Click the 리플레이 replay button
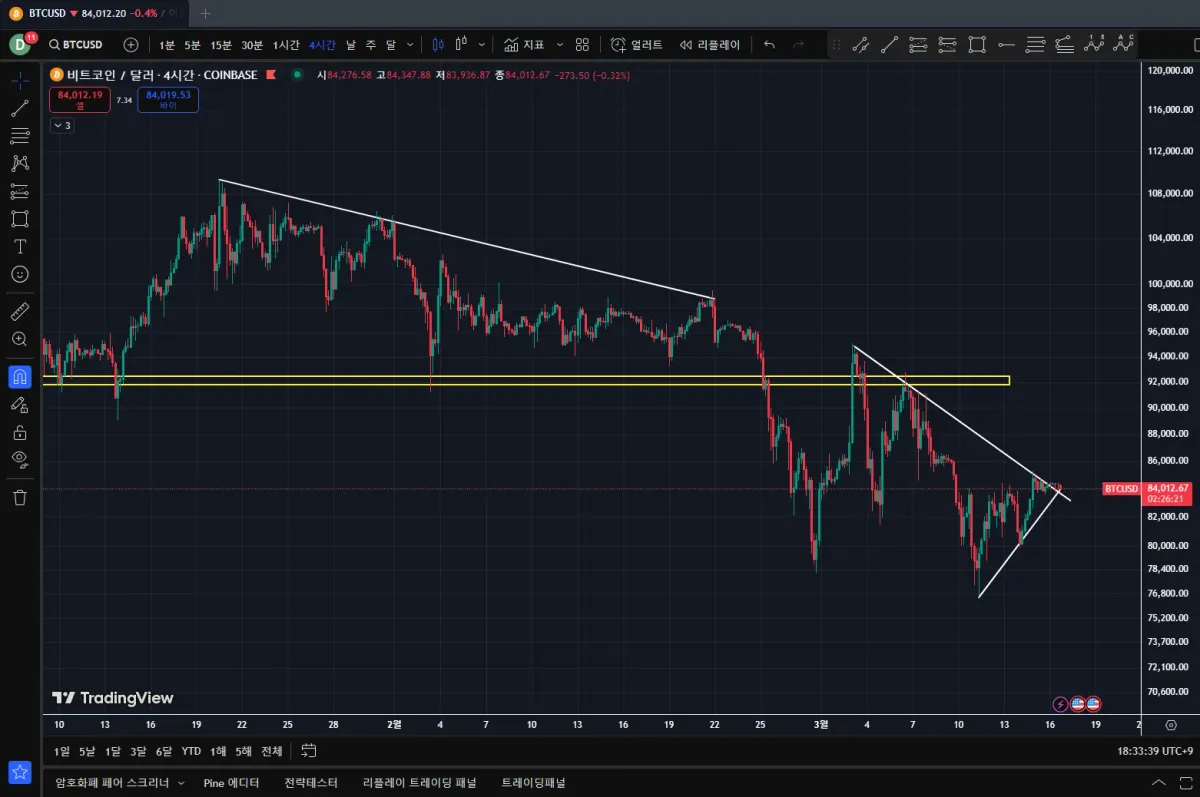The width and height of the screenshot is (1200, 797). [x=710, y=44]
